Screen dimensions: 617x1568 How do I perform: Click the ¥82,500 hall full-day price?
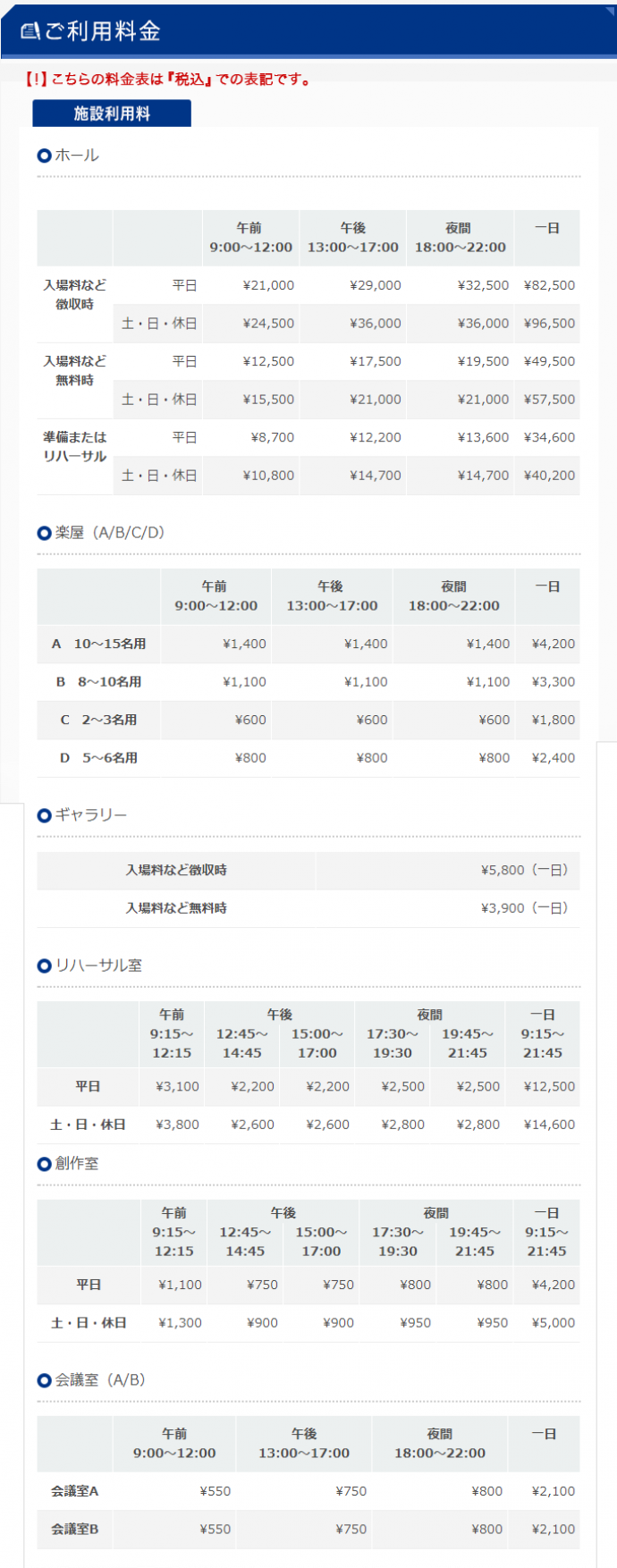[x=549, y=285]
